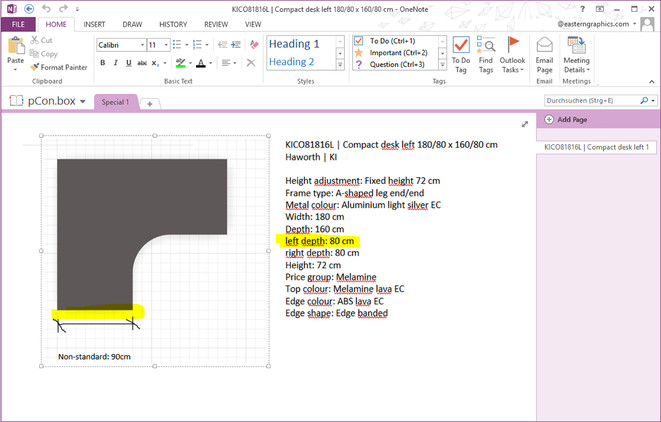Screen dimensions: 661x422
Task: Open Ribbon Display Options
Action: [599, 9]
